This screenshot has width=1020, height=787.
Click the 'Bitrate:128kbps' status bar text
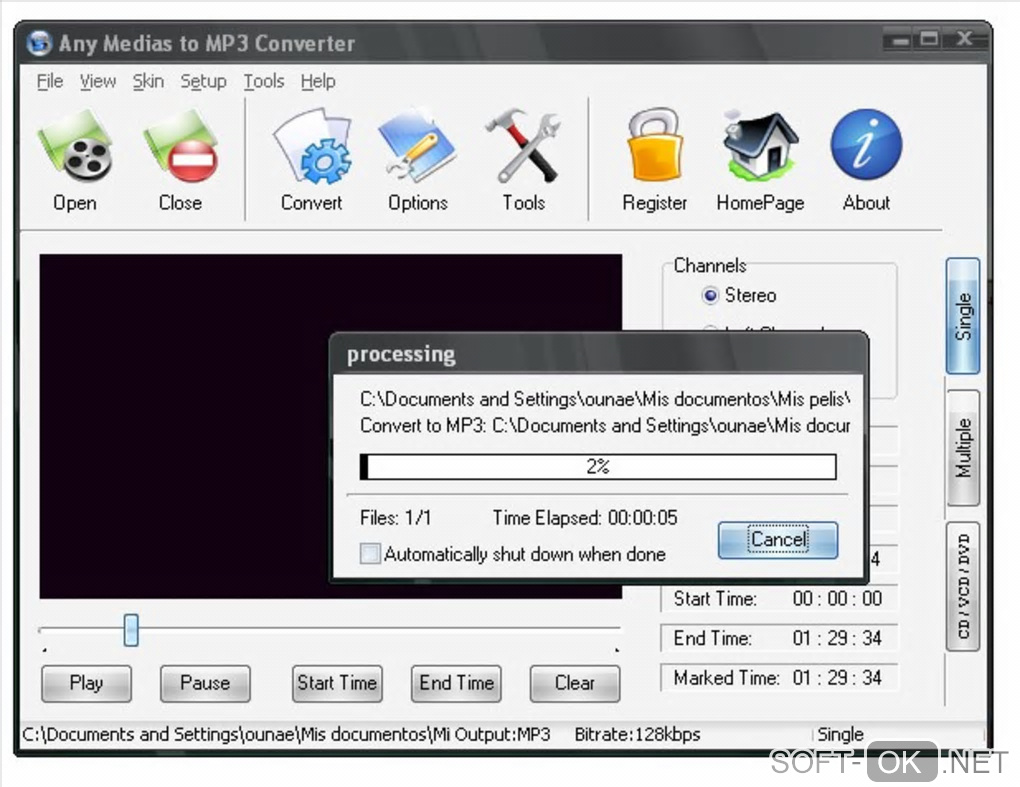638,735
